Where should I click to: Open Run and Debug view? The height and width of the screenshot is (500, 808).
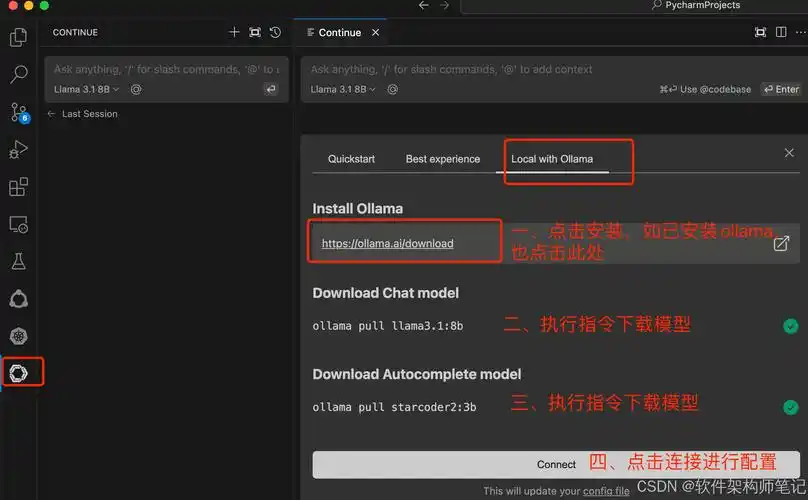coord(18,150)
